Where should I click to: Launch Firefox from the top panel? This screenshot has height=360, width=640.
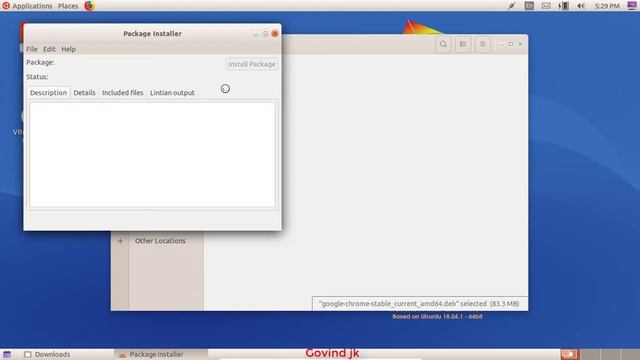89,6
